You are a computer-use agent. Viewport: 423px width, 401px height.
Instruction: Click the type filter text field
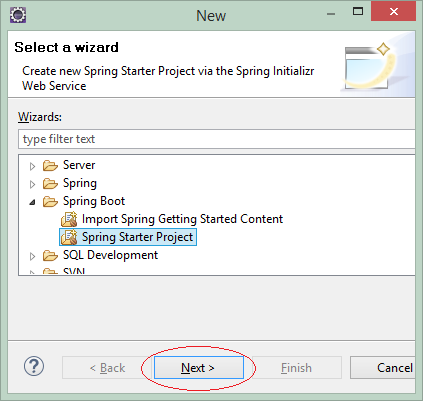[x=217, y=139]
